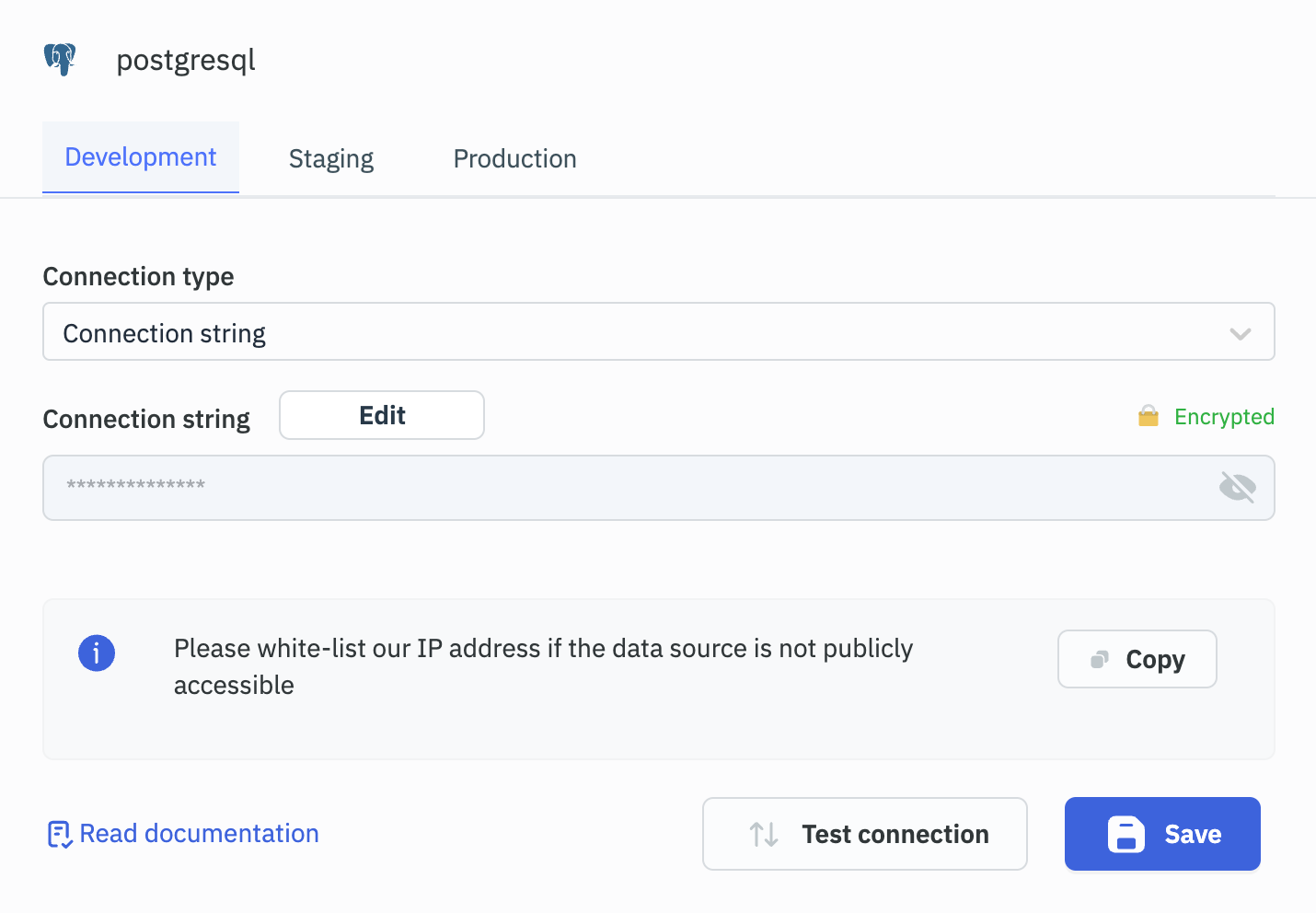
Task: Click the PostgreSQL elephant logo
Action: [x=60, y=60]
